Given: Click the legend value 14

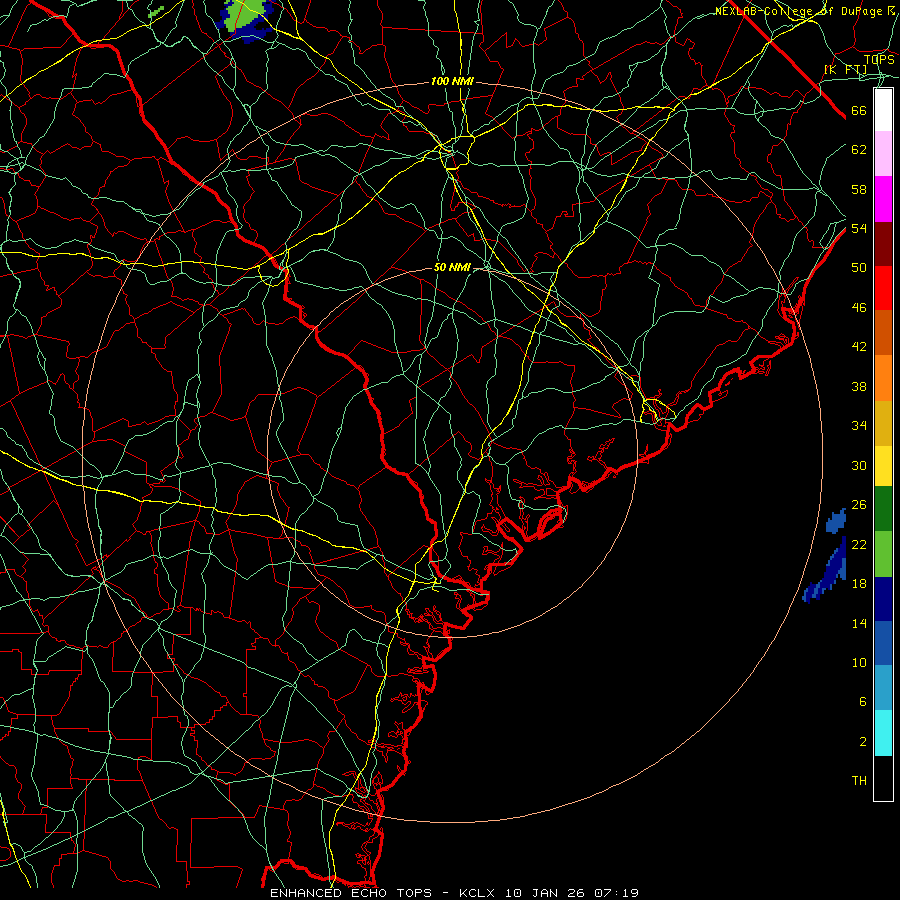Looking at the screenshot, I should tap(859, 623).
